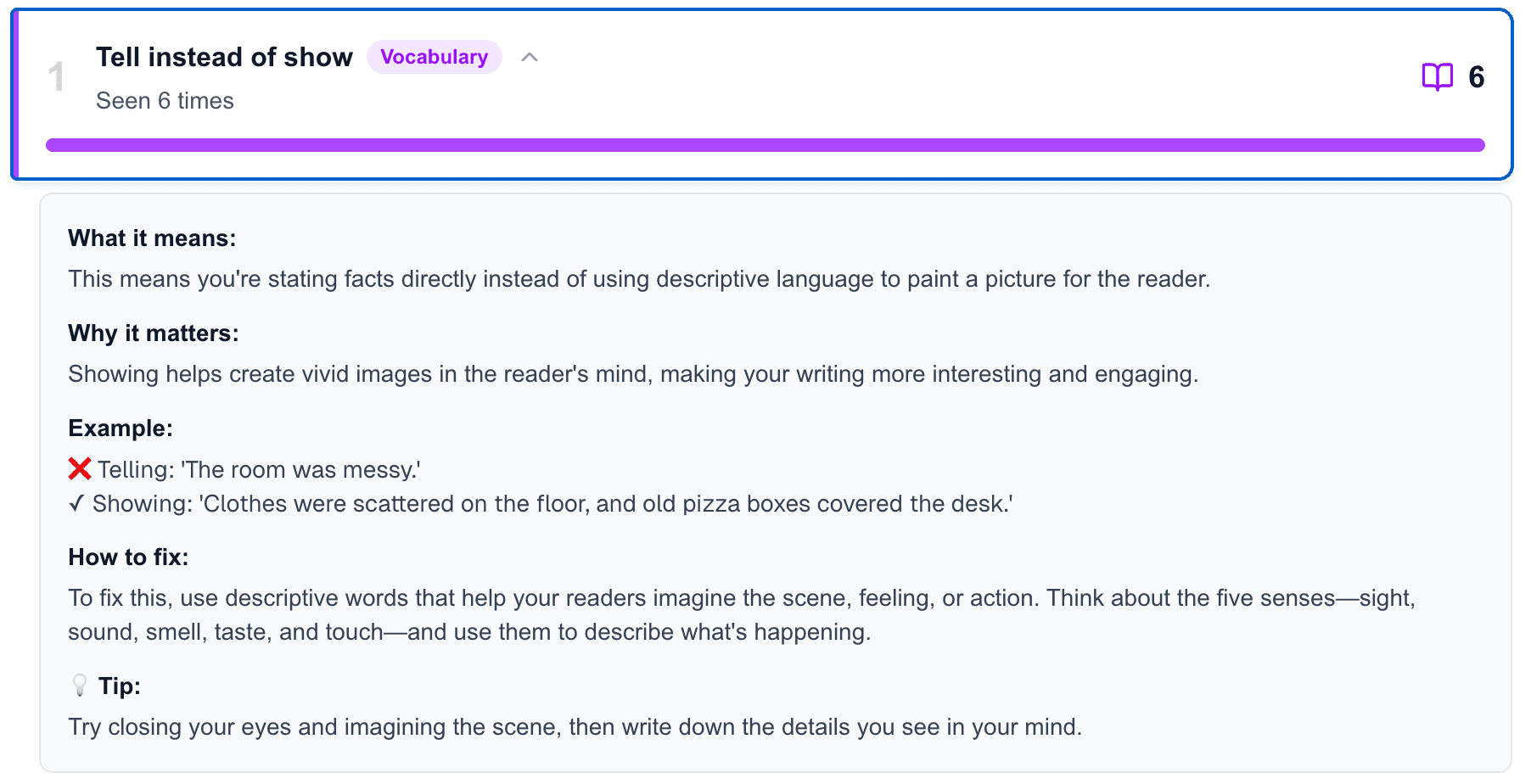Click the Vocabulary category tag
Image resolution: width=1531 pixels, height=784 pixels.
pos(434,57)
